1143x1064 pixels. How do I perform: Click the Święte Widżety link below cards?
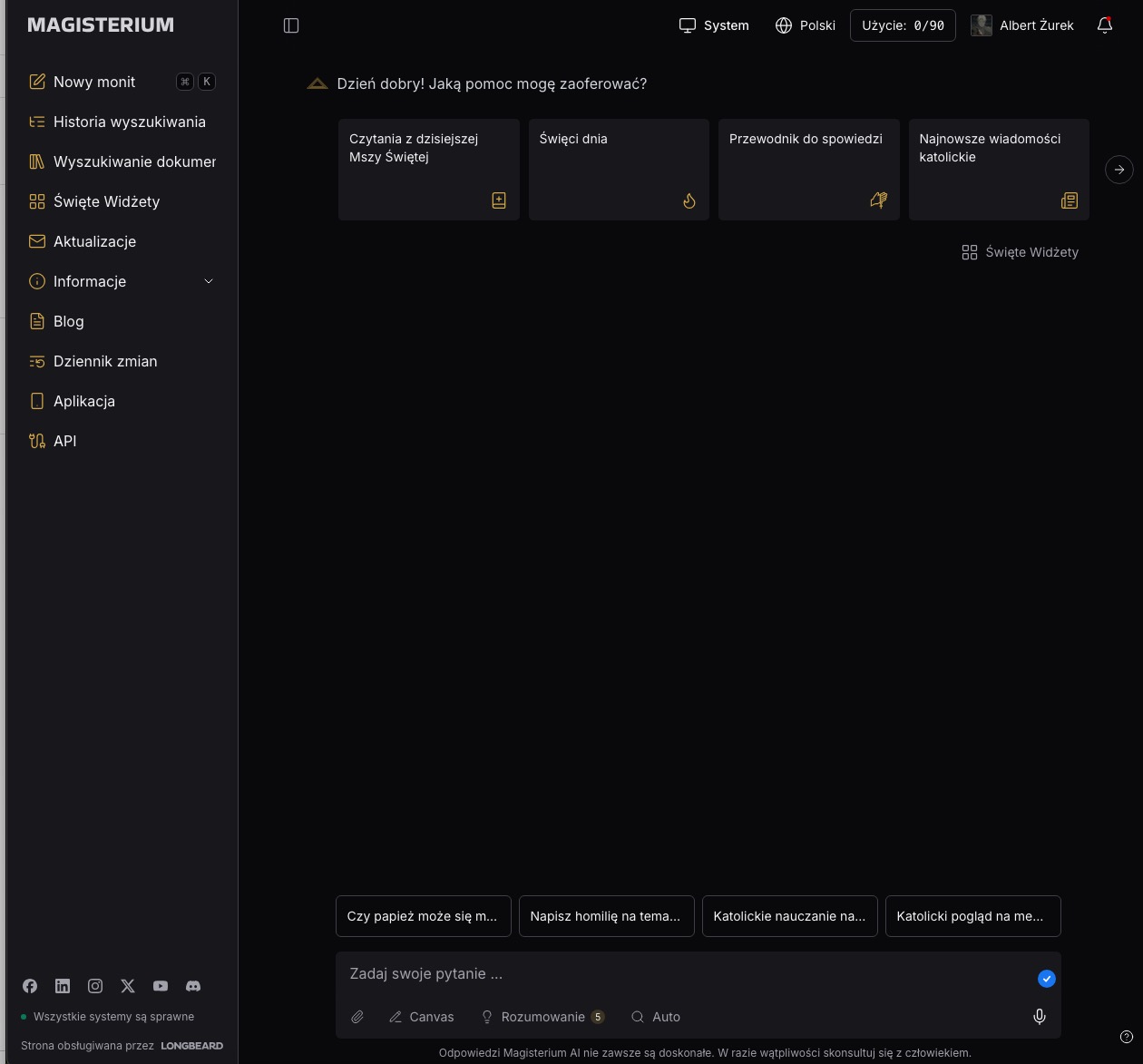pos(1020,252)
